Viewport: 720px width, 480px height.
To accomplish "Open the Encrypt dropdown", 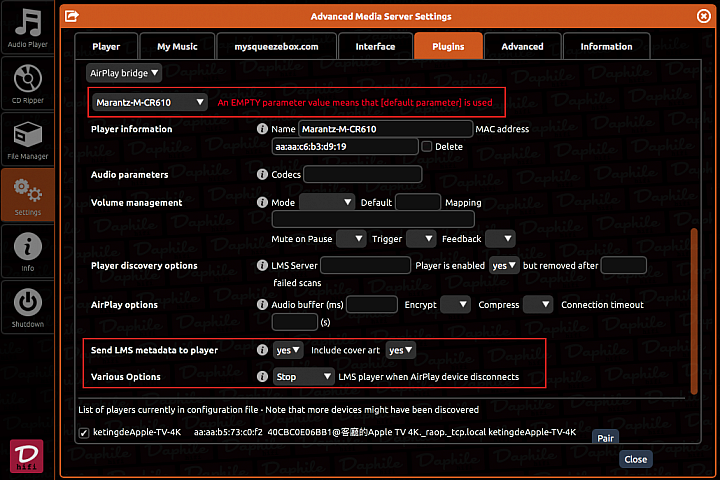I will tap(455, 305).
